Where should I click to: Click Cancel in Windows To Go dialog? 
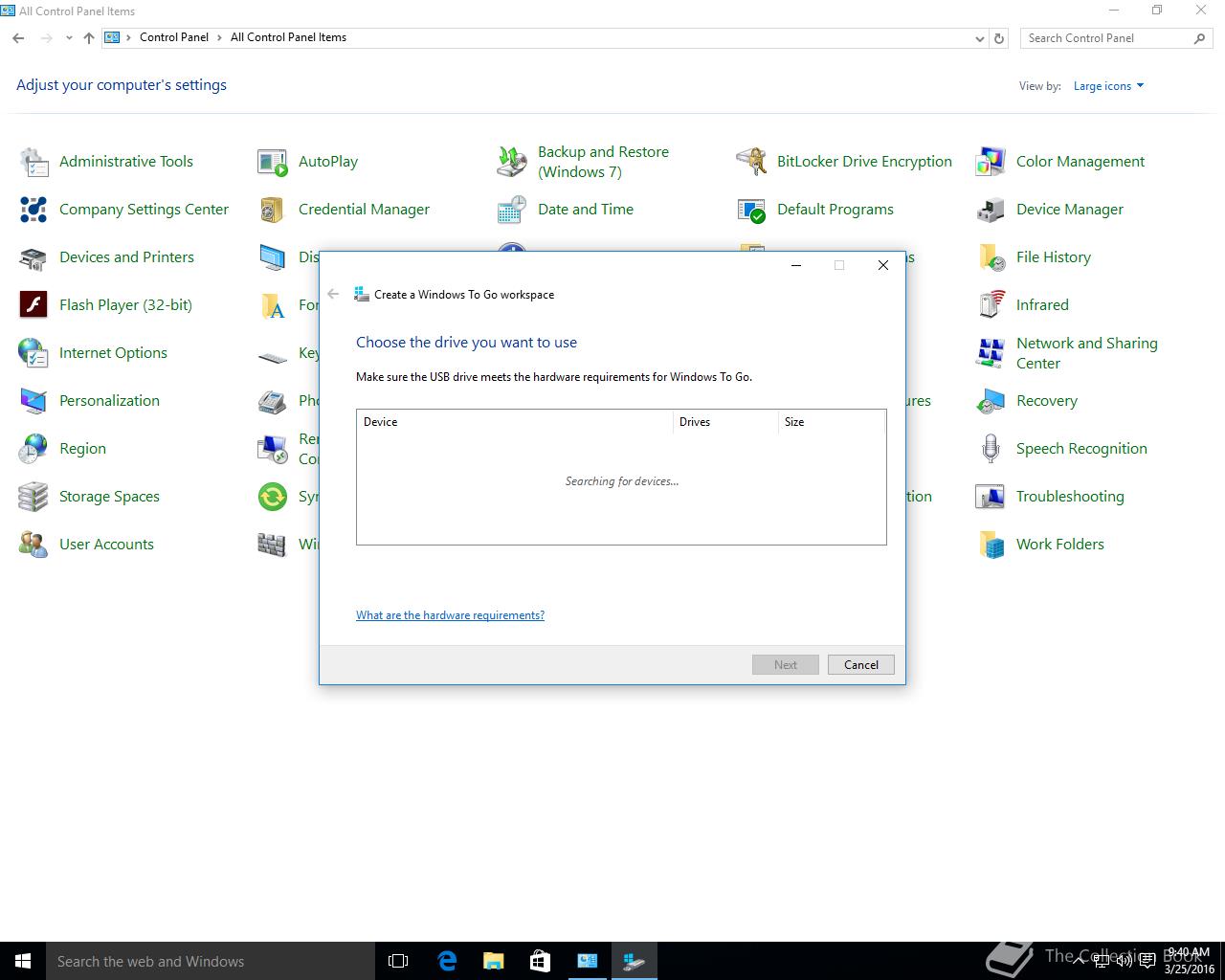pos(860,665)
